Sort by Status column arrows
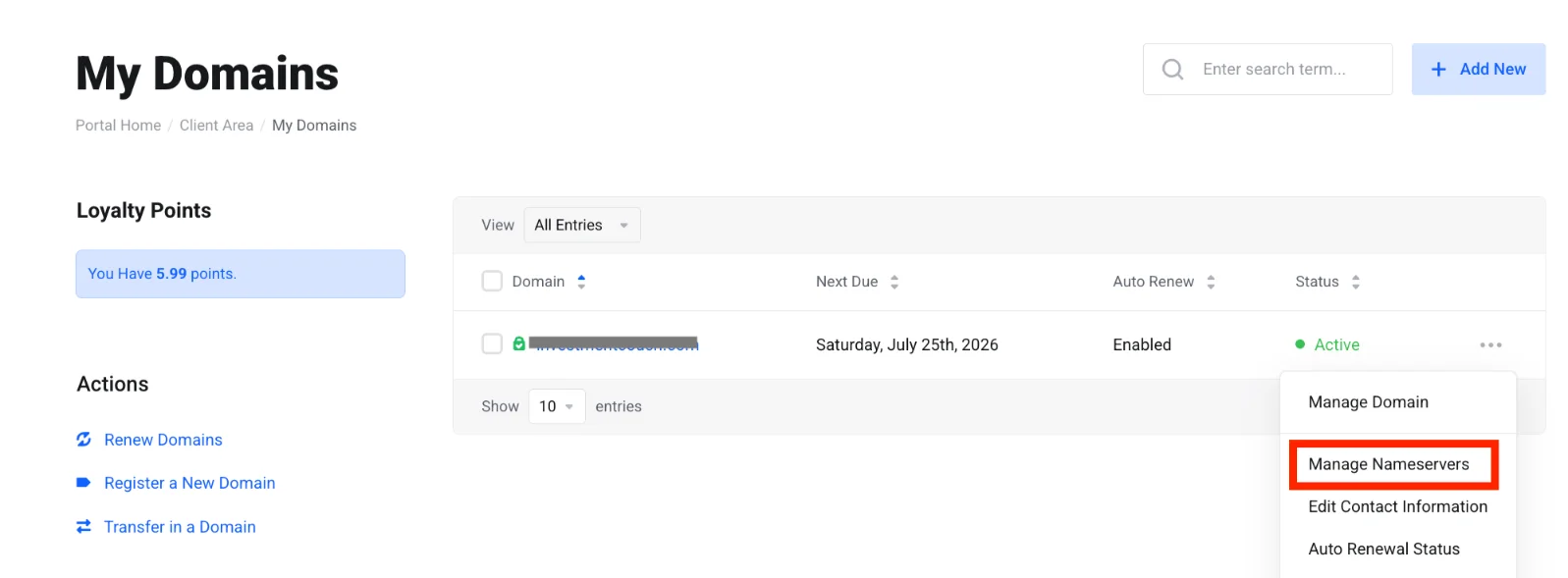Image resolution: width=1568 pixels, height=578 pixels. click(1356, 282)
